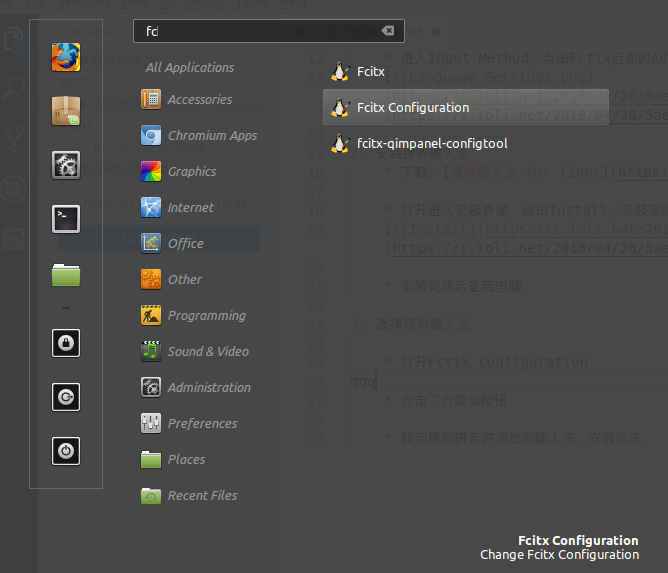Launch Terminal from the favorites sidebar
Viewport: 668px width, 573px height.
click(66, 219)
